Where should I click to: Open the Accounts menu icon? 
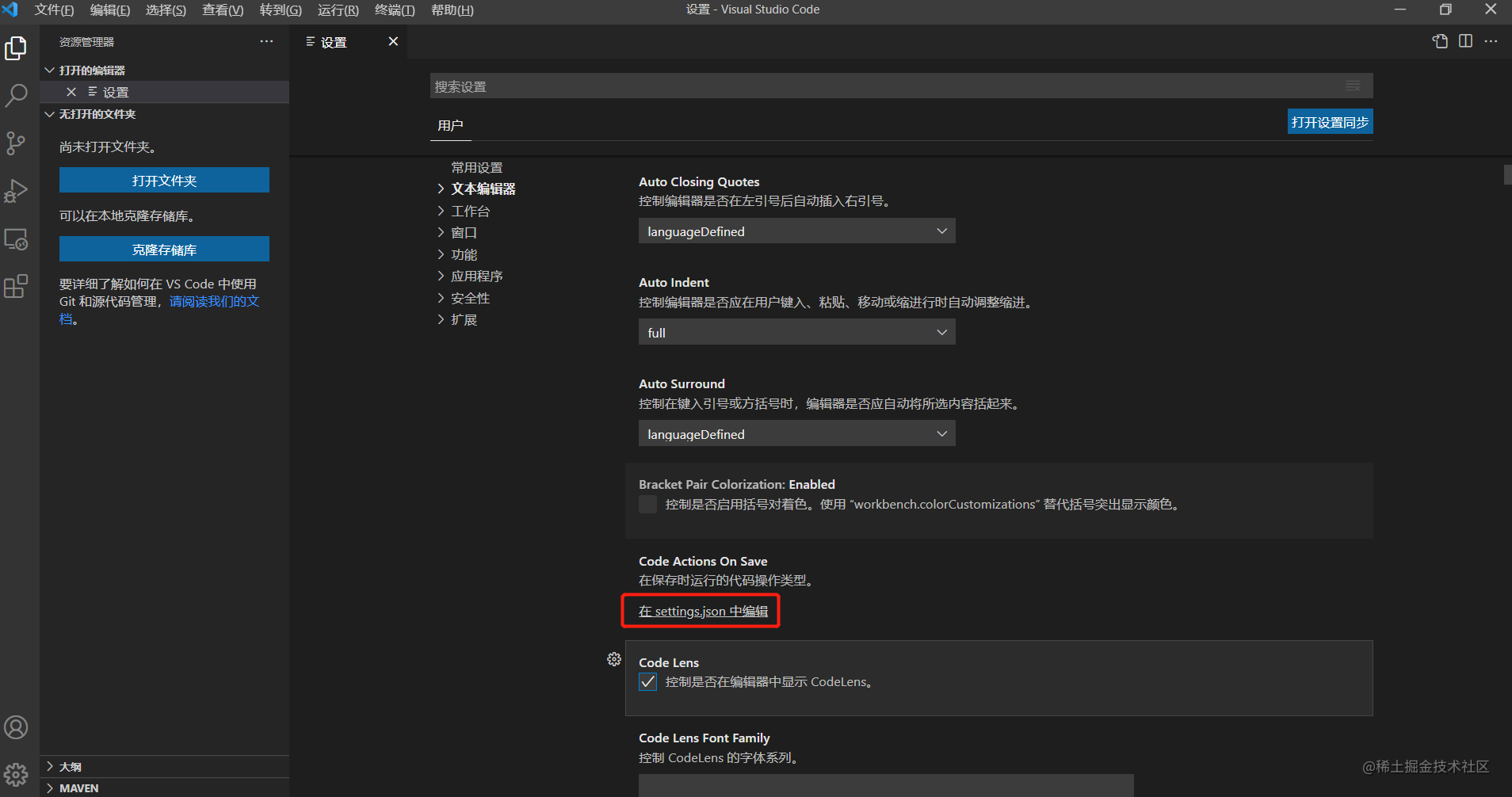16,727
